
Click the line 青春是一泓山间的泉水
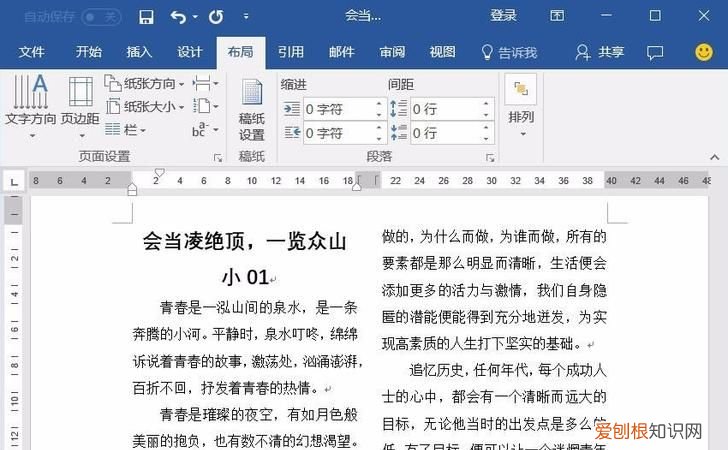[x=230, y=307]
